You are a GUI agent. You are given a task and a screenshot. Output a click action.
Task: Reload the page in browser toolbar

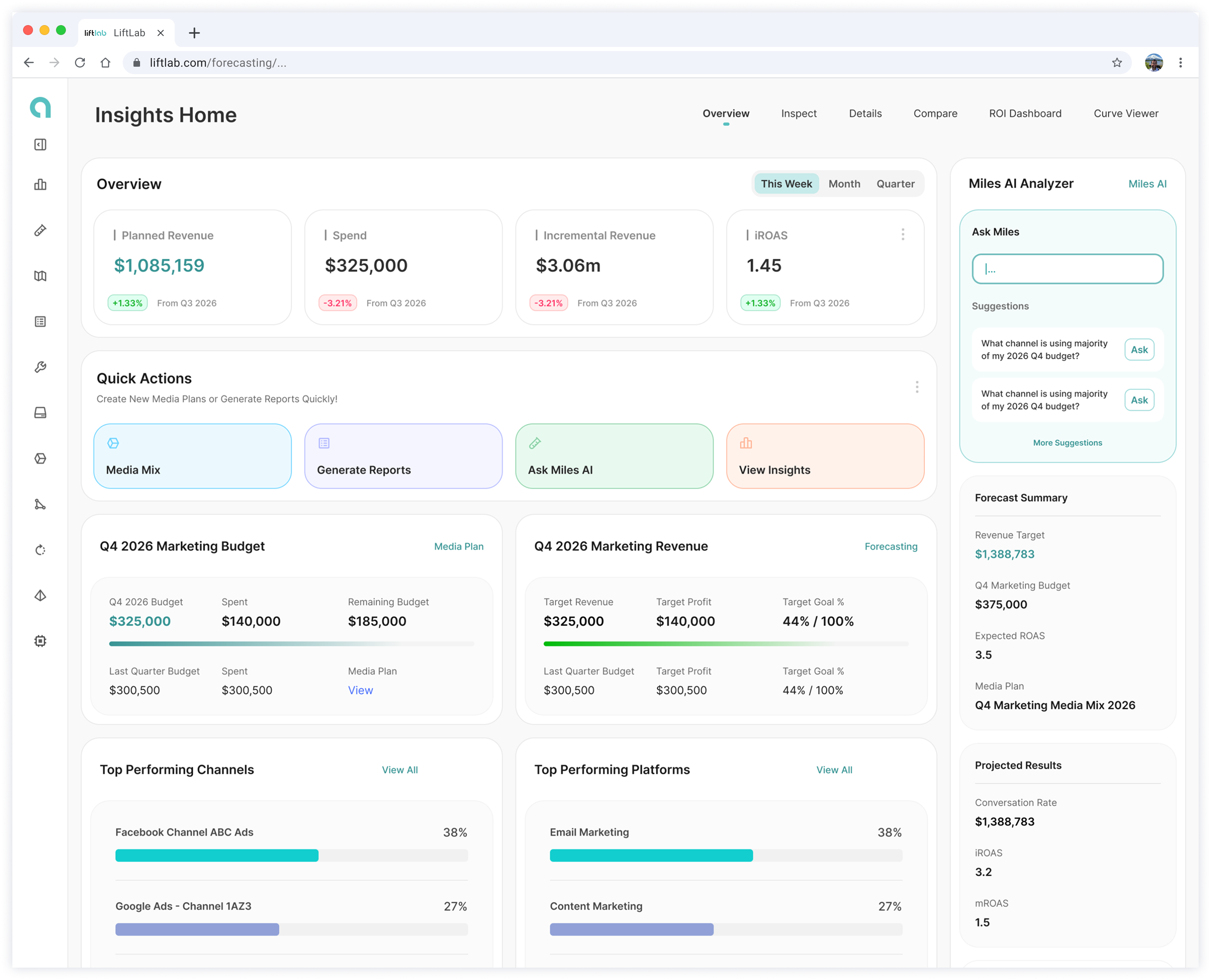pos(79,63)
